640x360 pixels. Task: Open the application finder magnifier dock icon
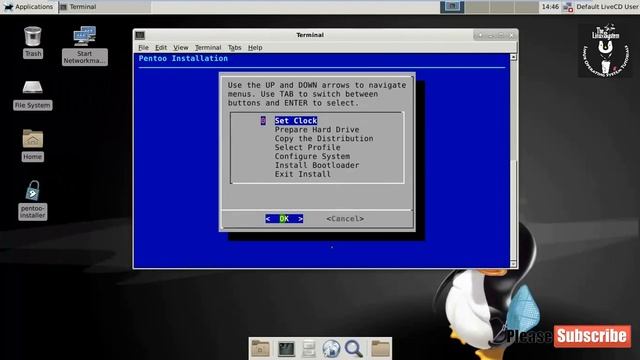point(354,349)
